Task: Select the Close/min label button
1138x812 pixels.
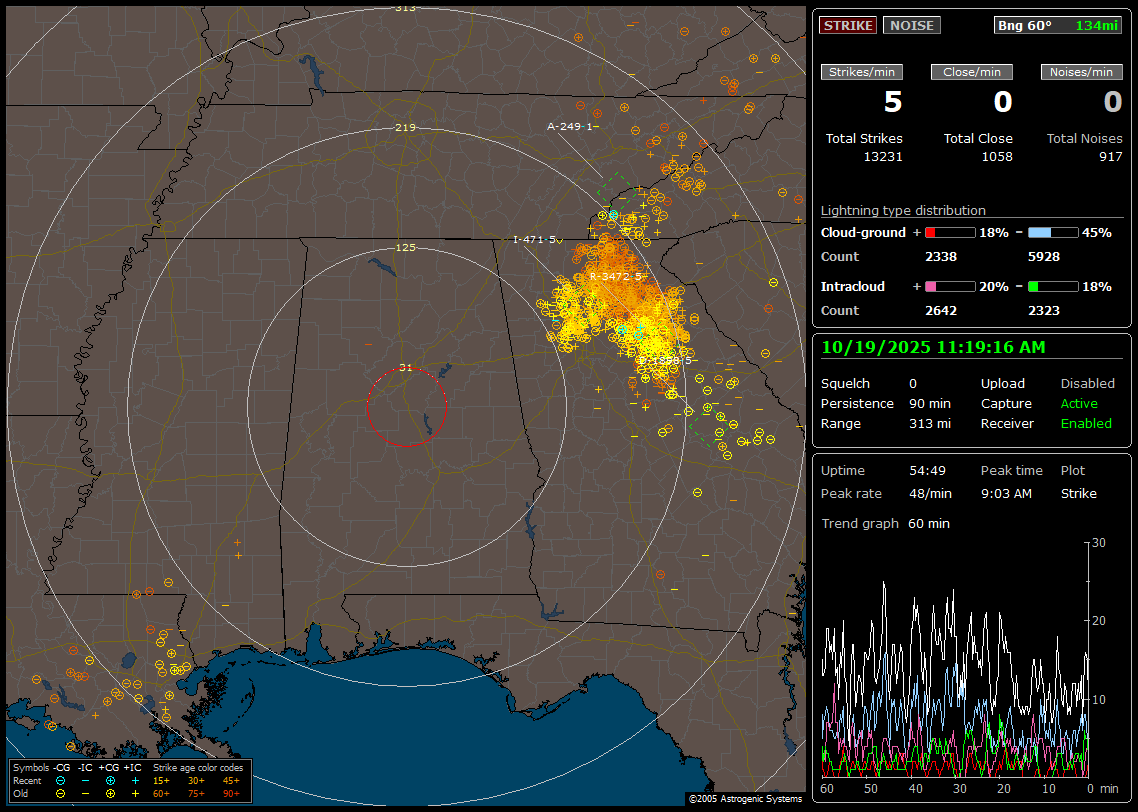Action: tap(972, 72)
